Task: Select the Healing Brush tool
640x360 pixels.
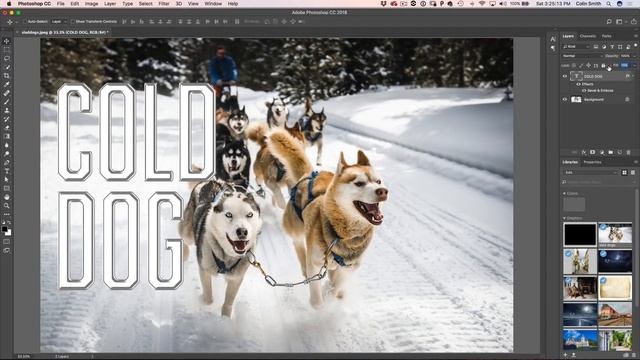Action: [7, 93]
